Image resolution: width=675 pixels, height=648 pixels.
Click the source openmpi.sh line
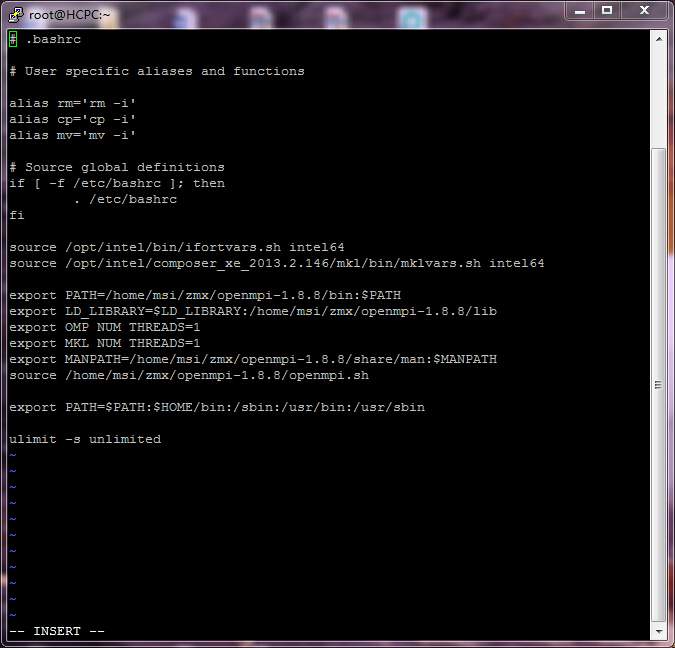189,375
